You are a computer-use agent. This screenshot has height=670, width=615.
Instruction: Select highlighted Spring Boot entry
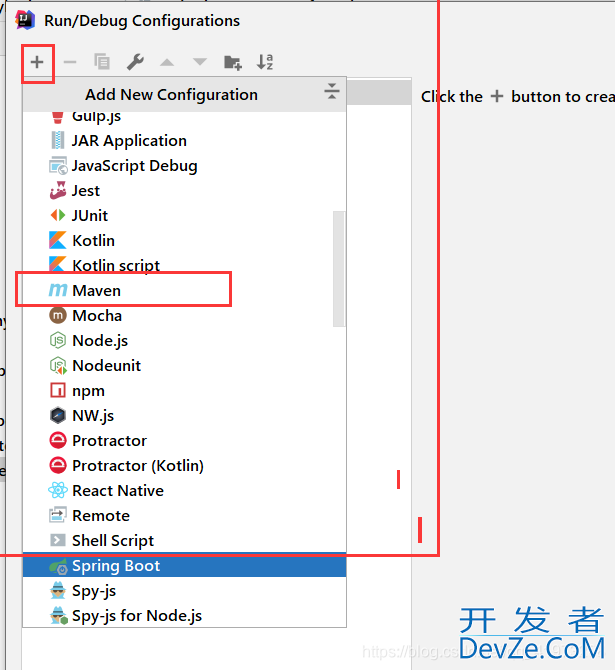click(184, 565)
